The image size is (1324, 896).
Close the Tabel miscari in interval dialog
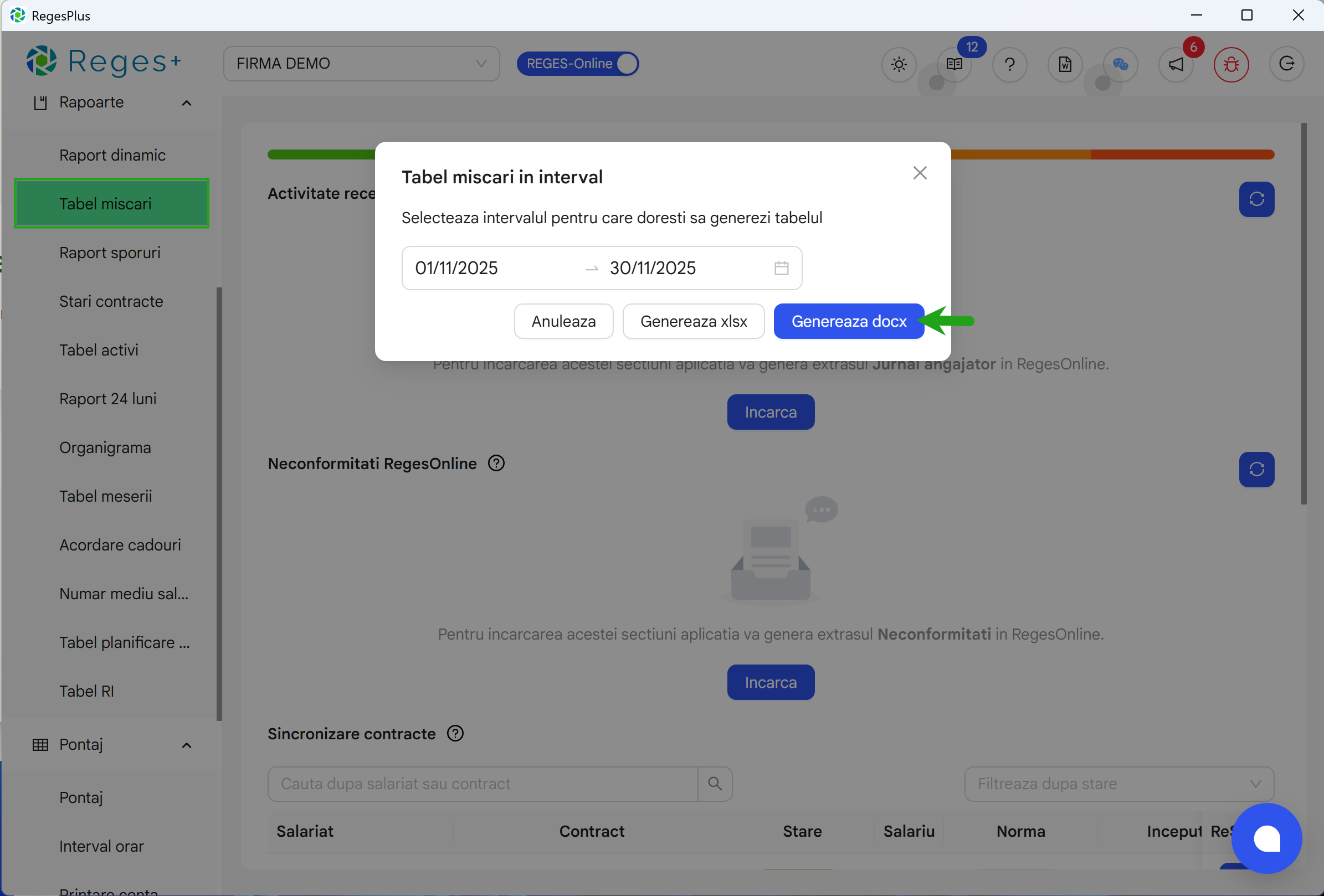click(920, 173)
